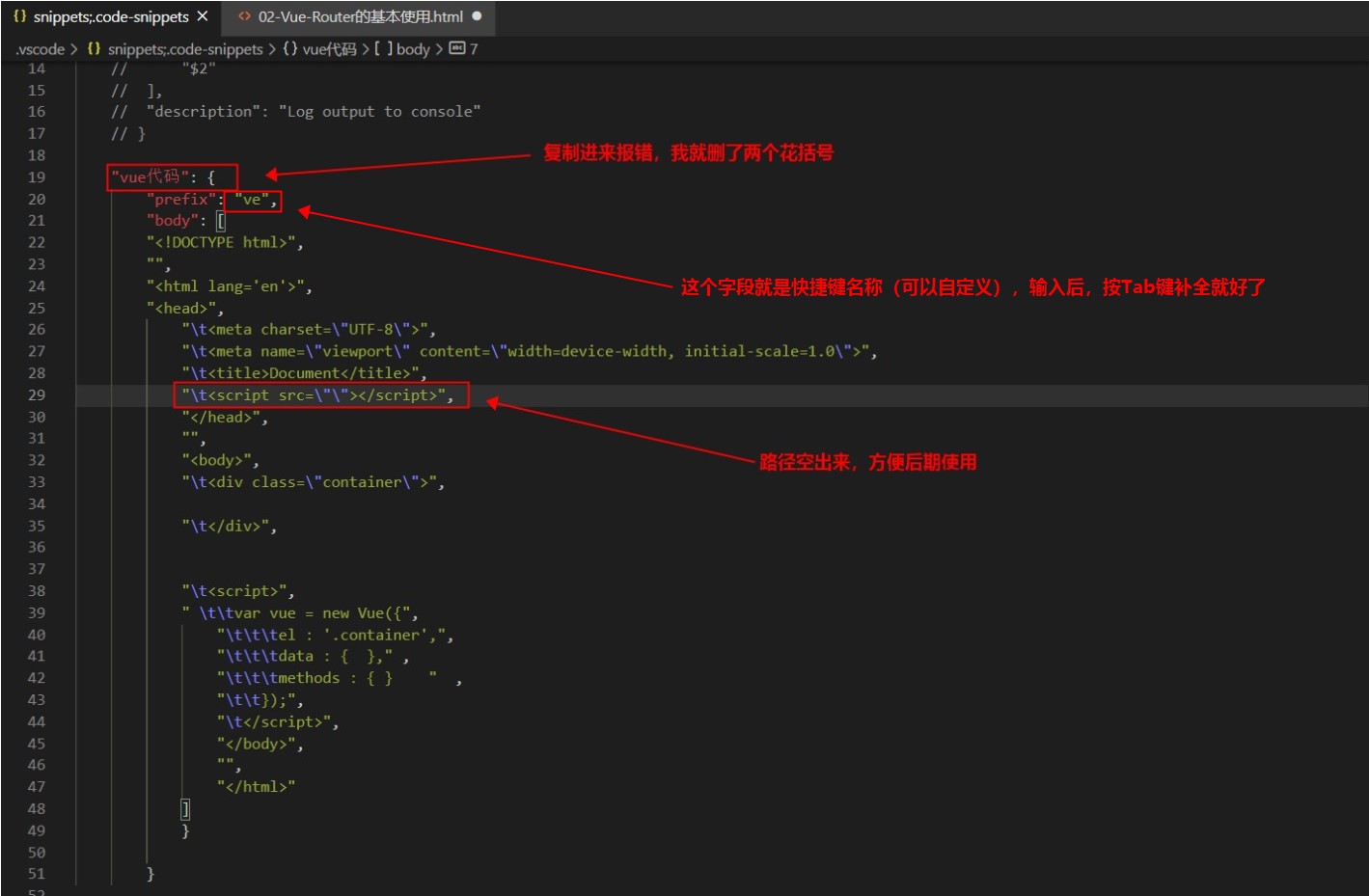1369x896 pixels.
Task: Close the snippets.code-snippets tab
Action: [x=202, y=16]
